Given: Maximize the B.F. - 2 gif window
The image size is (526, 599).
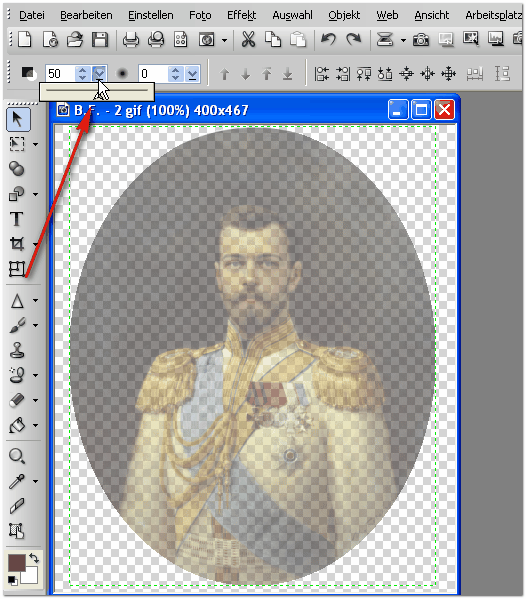Looking at the screenshot, I should click(421, 110).
